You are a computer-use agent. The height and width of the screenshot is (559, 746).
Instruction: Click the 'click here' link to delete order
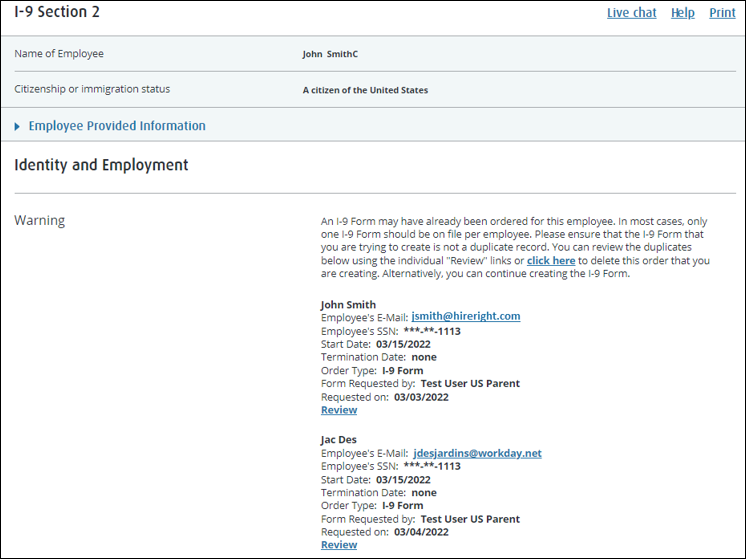pyautogui.click(x=551, y=261)
